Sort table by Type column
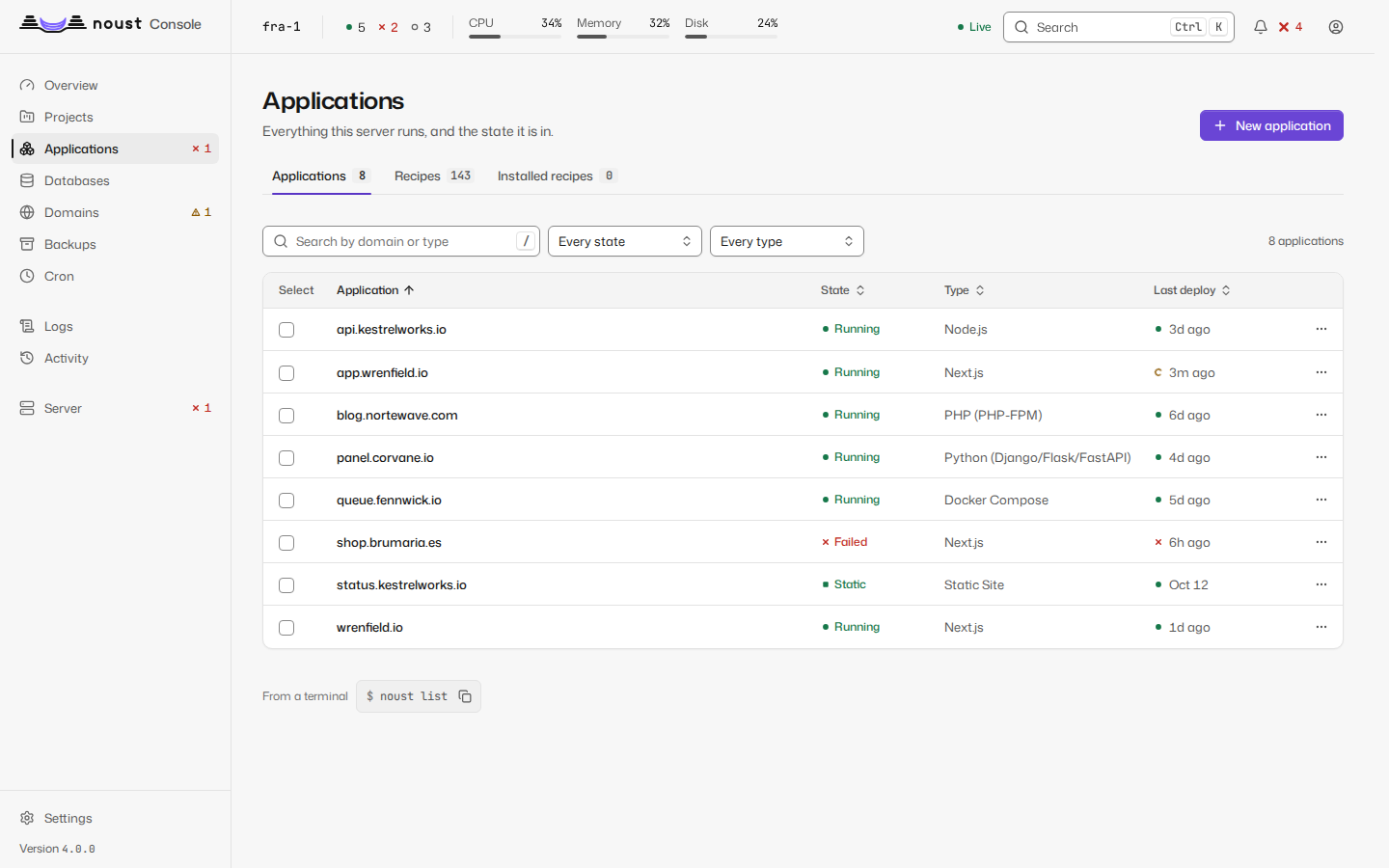Screen dimensions: 1389x868 [x=965, y=290]
